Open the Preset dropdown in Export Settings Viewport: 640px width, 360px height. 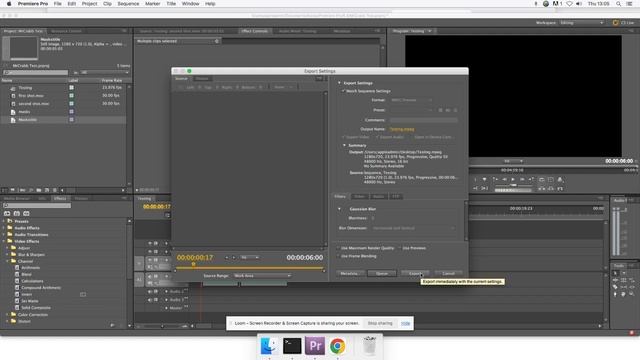(411, 110)
